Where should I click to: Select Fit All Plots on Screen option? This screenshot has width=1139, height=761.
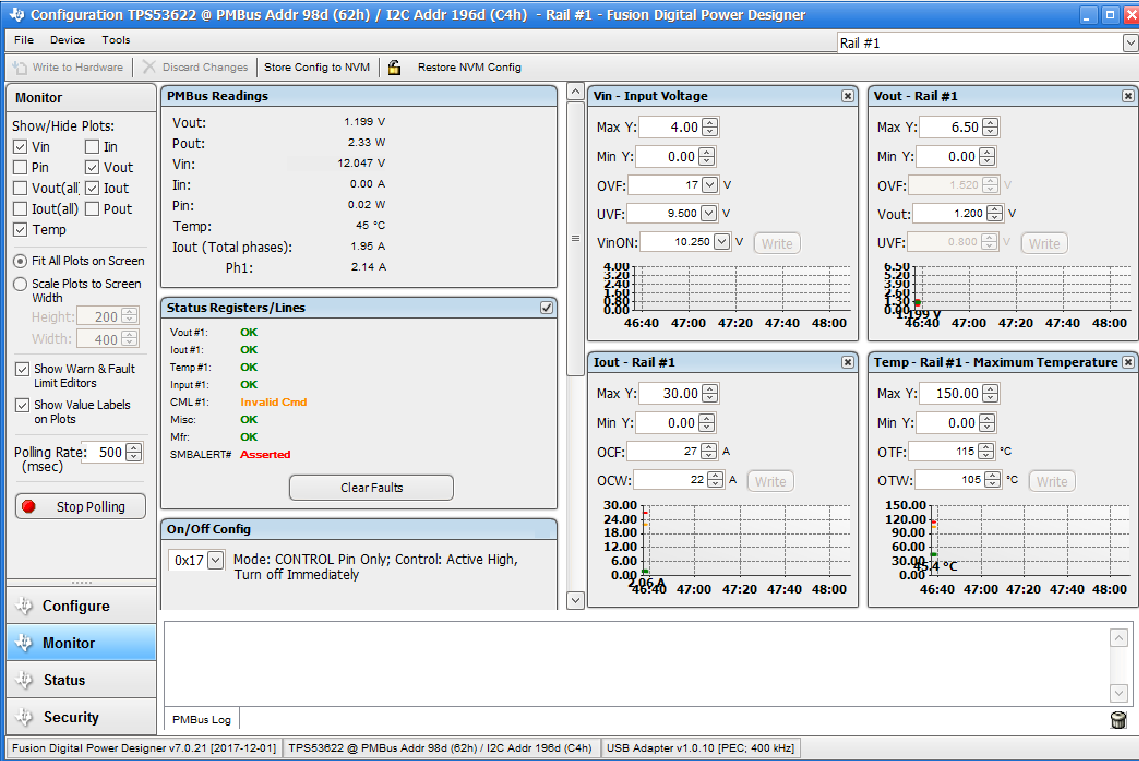click(x=20, y=261)
